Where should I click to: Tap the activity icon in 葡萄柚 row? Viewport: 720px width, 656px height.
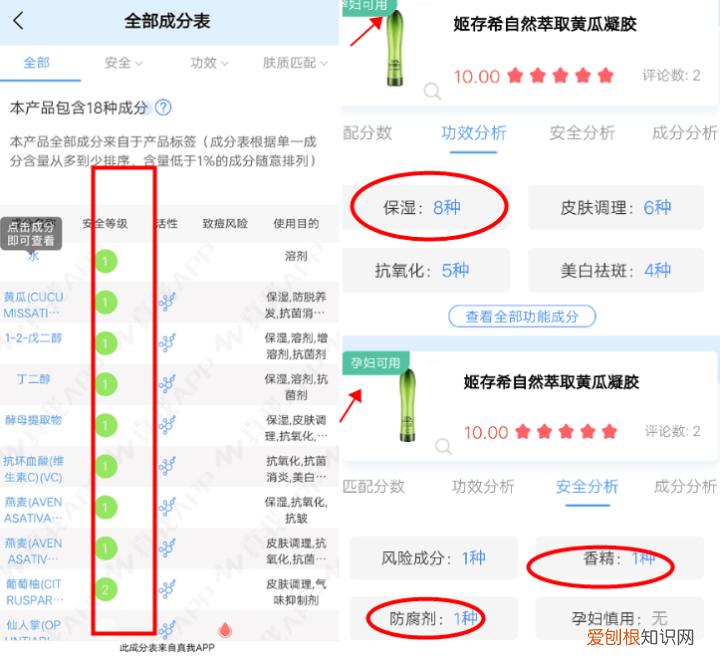167,589
